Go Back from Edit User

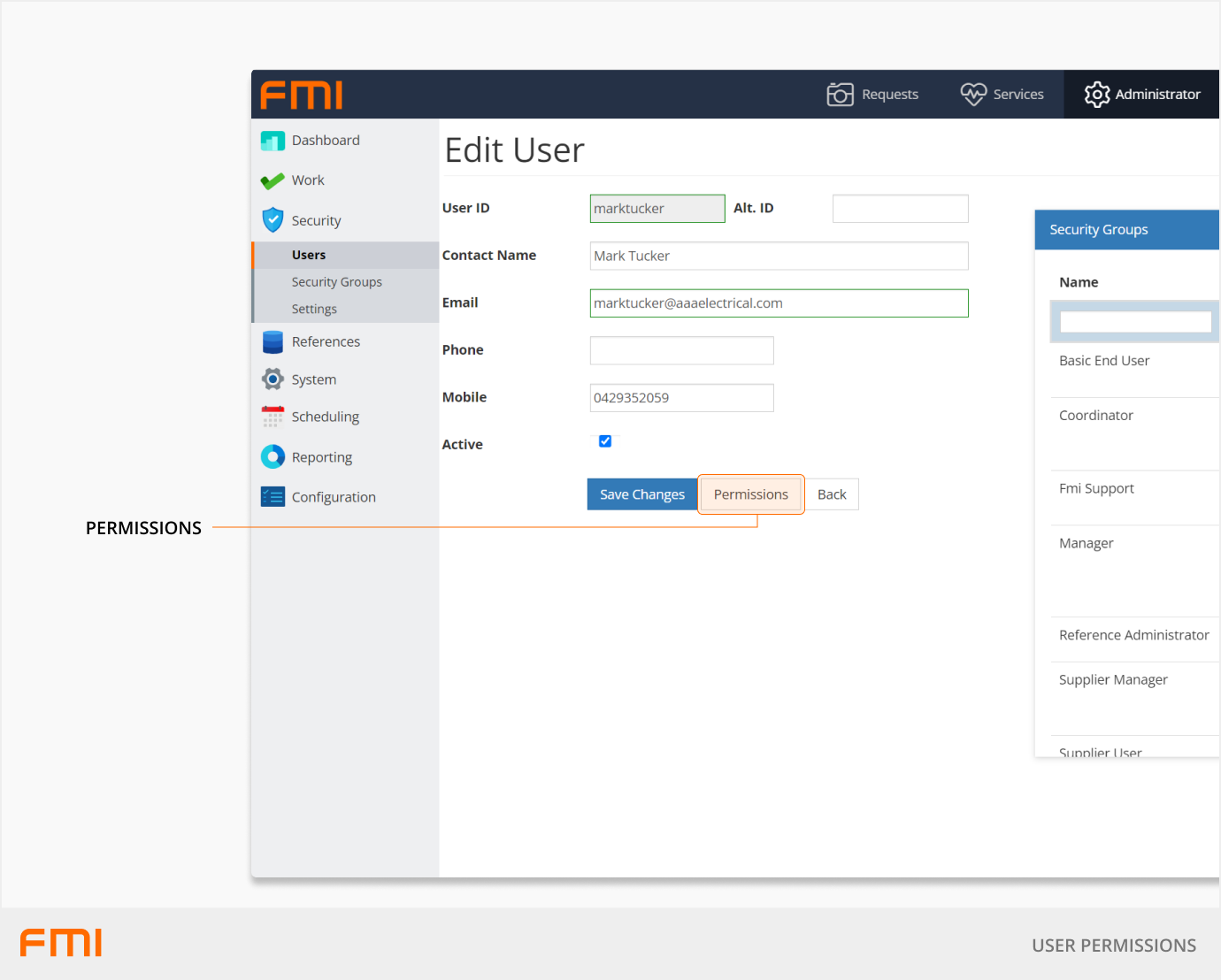[832, 494]
